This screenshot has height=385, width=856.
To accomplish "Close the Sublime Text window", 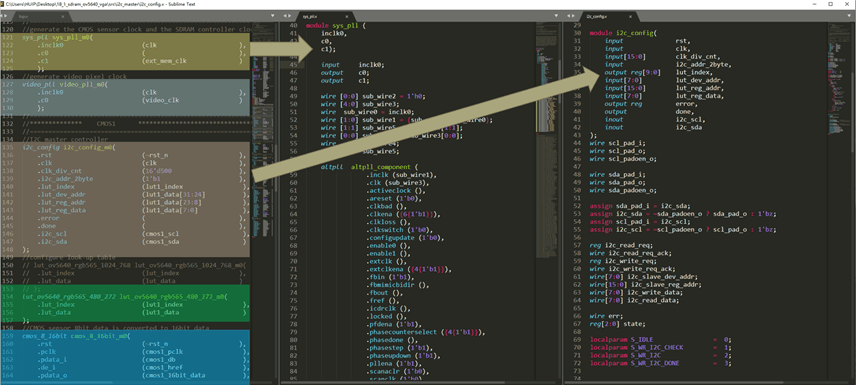I will click(846, 4).
